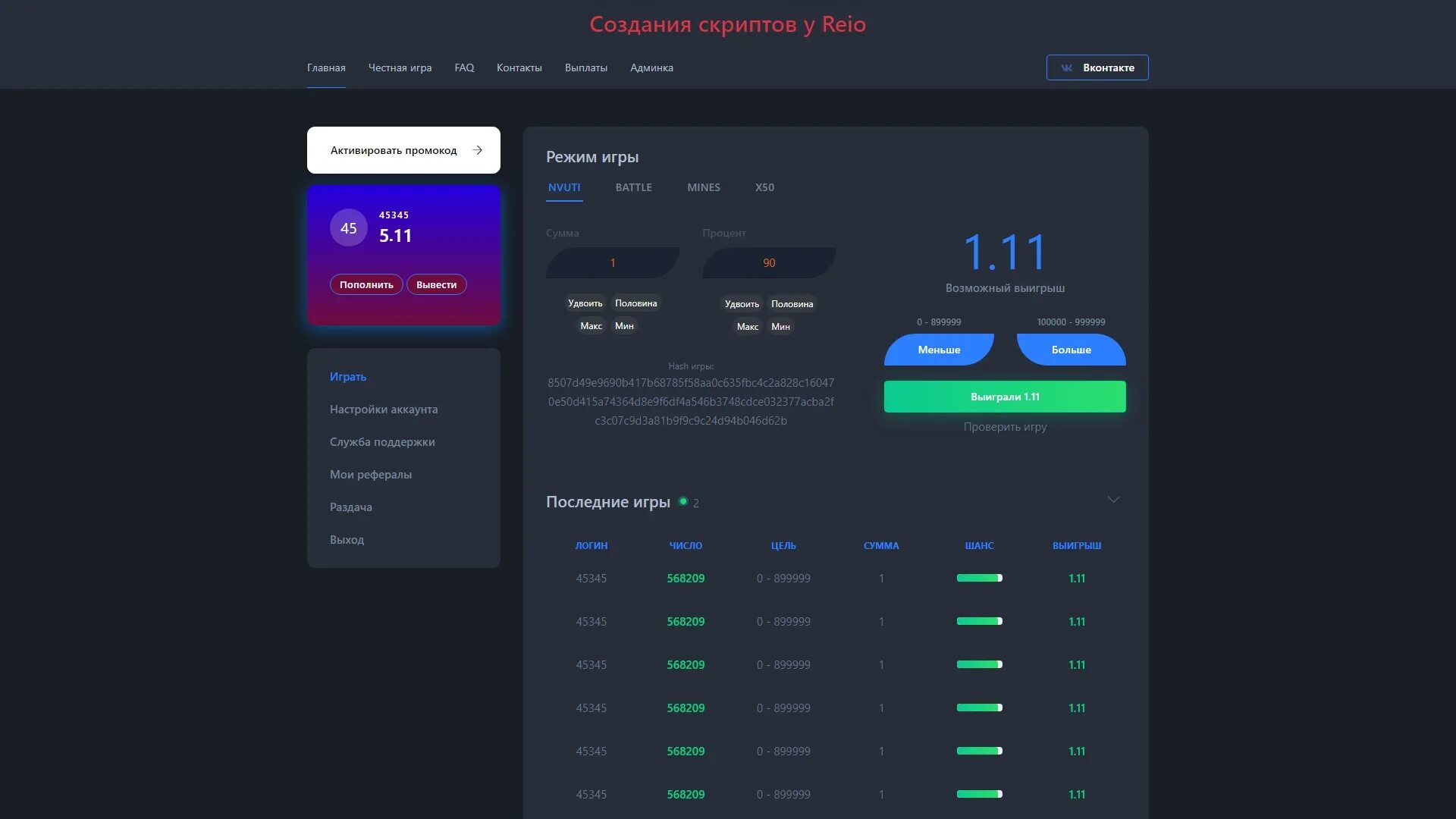
Task: Click Половина under Процент
Action: 792,304
